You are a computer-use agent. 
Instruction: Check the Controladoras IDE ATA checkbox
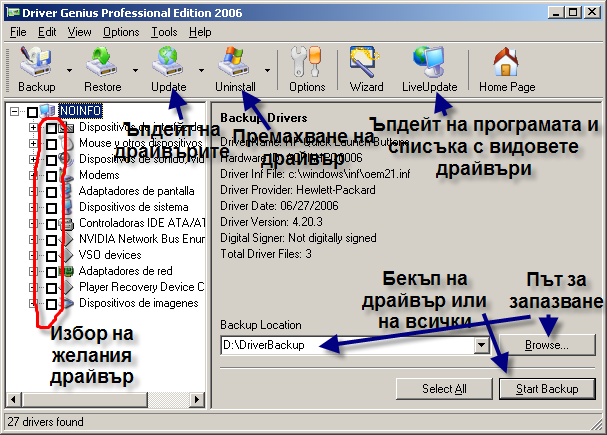pos(51,224)
